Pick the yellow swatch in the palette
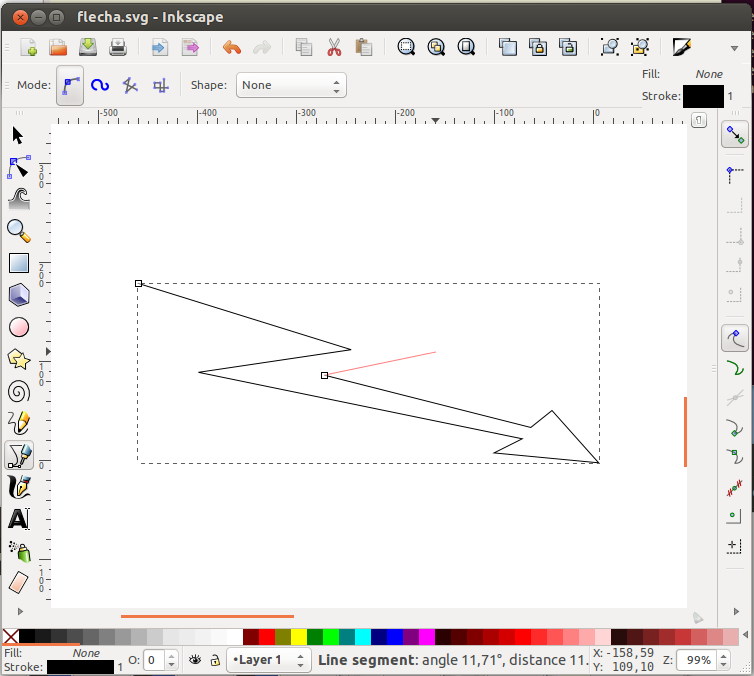This screenshot has height=676, width=754. click(x=299, y=637)
